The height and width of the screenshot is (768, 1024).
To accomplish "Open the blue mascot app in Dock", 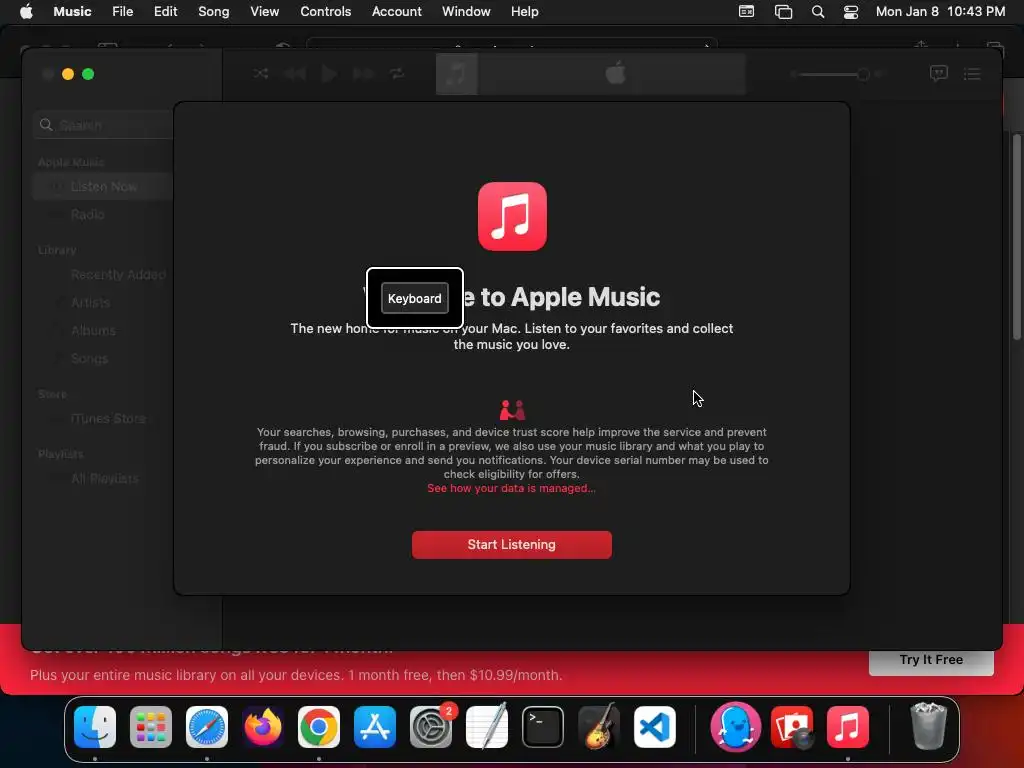I will tap(735, 727).
